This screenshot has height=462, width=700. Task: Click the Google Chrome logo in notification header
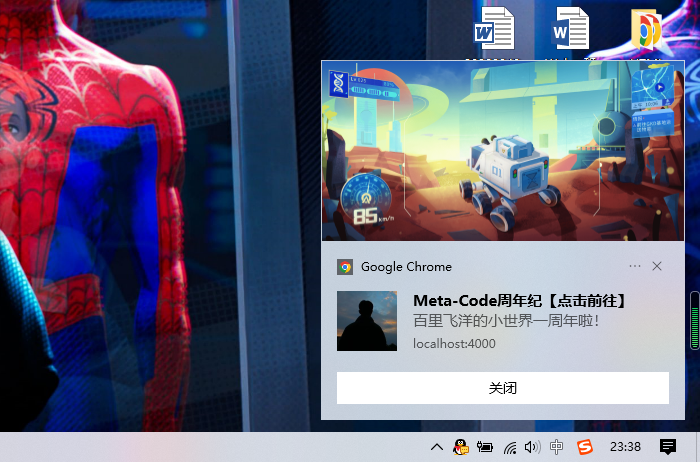pos(345,267)
